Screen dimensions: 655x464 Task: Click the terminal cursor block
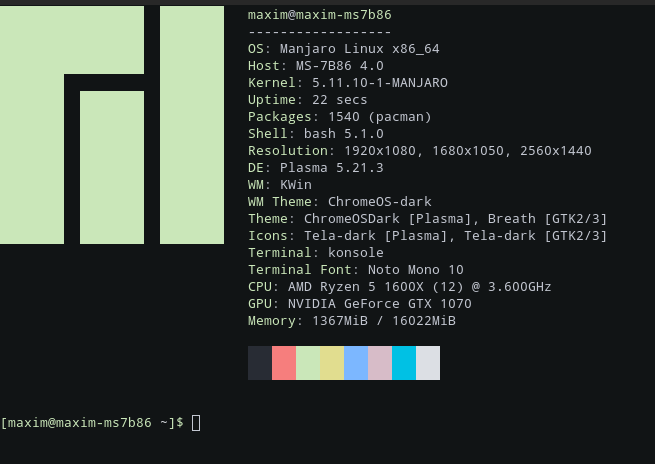click(x=196, y=423)
